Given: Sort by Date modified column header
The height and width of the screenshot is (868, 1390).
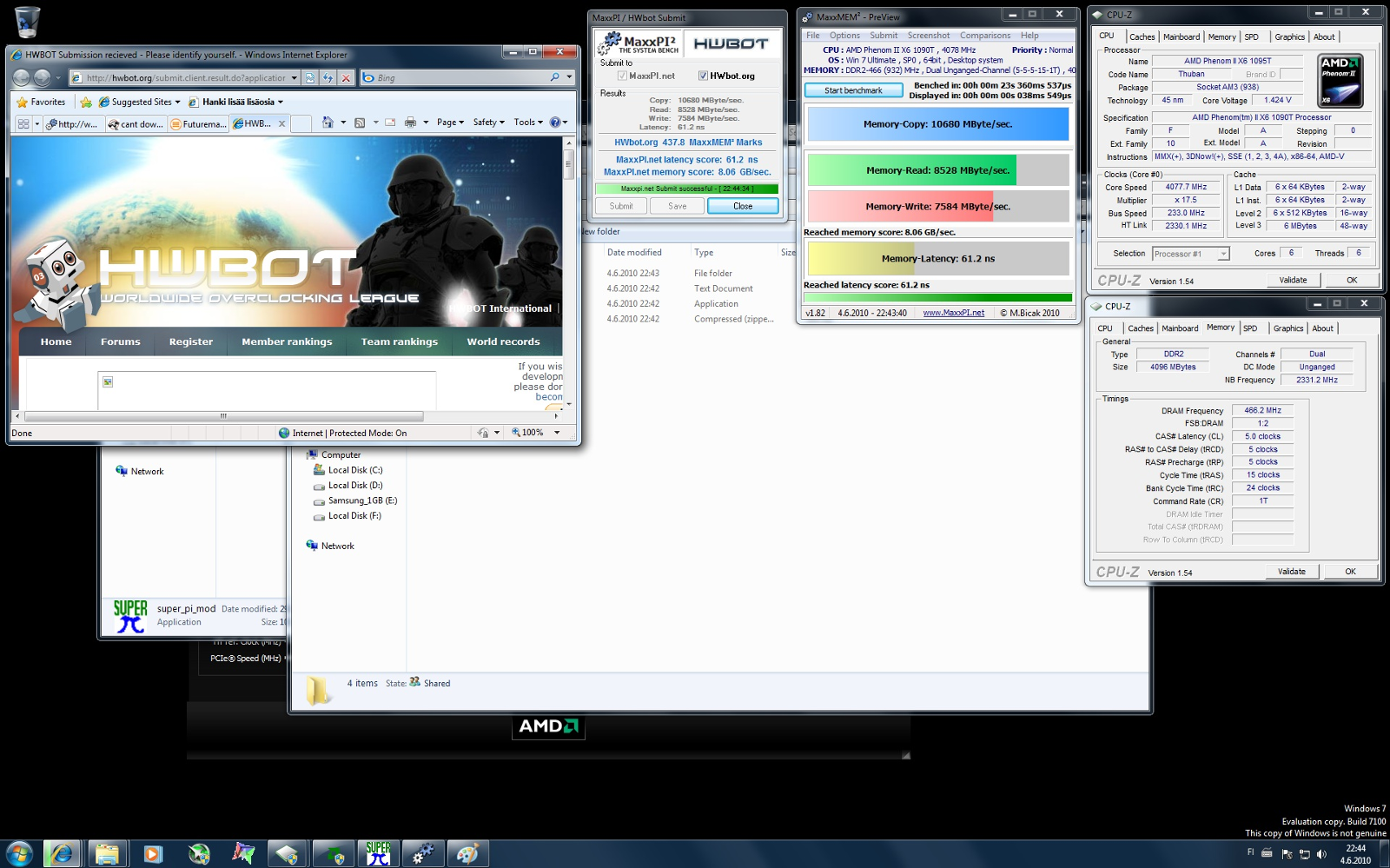Looking at the screenshot, I should (634, 253).
